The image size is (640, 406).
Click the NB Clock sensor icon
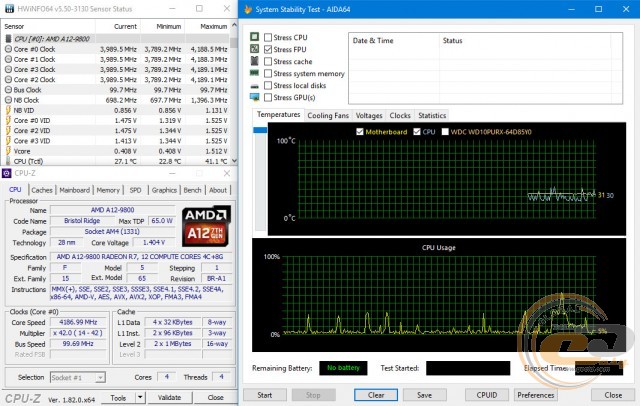click(x=8, y=100)
